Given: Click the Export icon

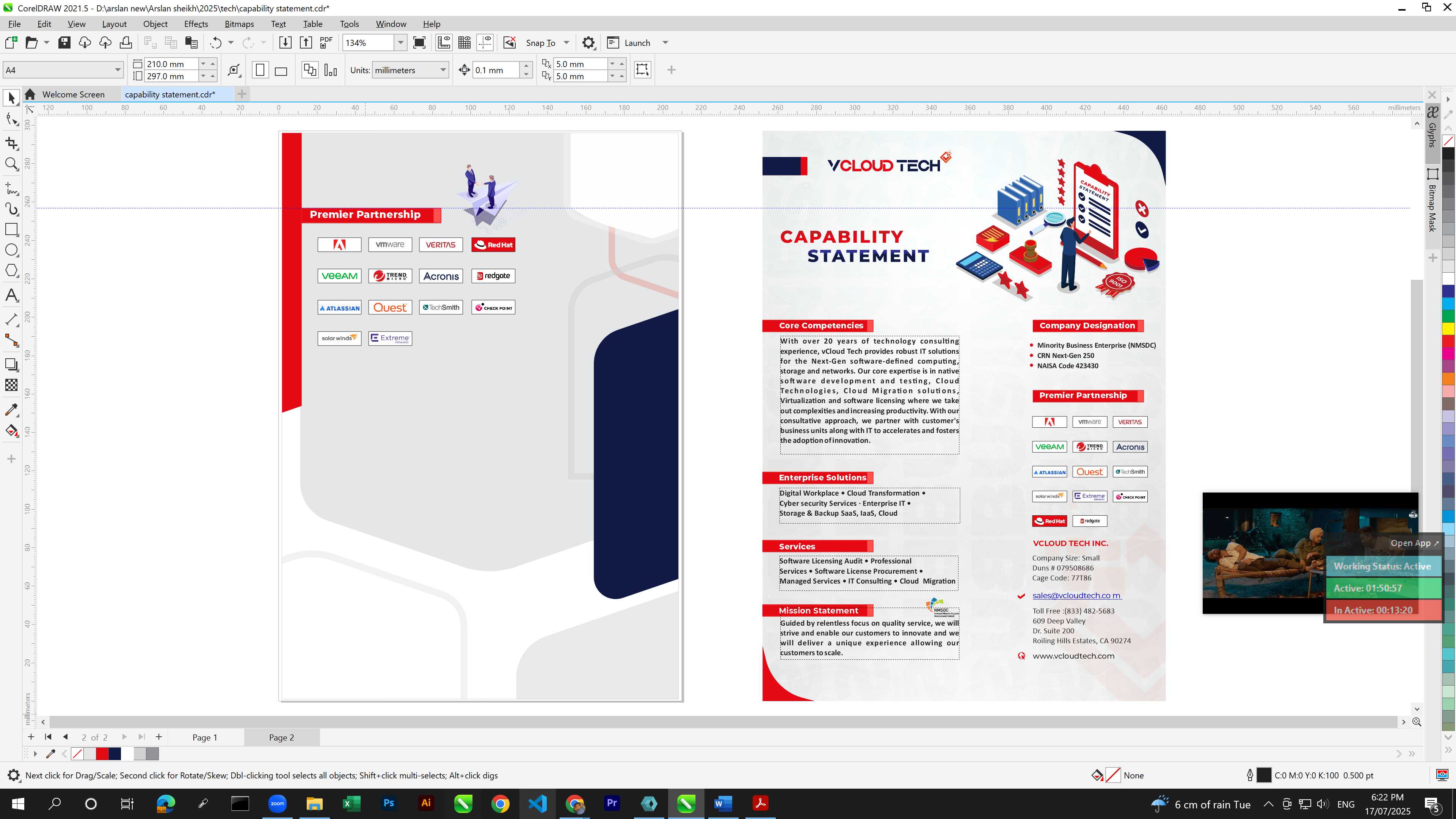Looking at the screenshot, I should [x=306, y=42].
